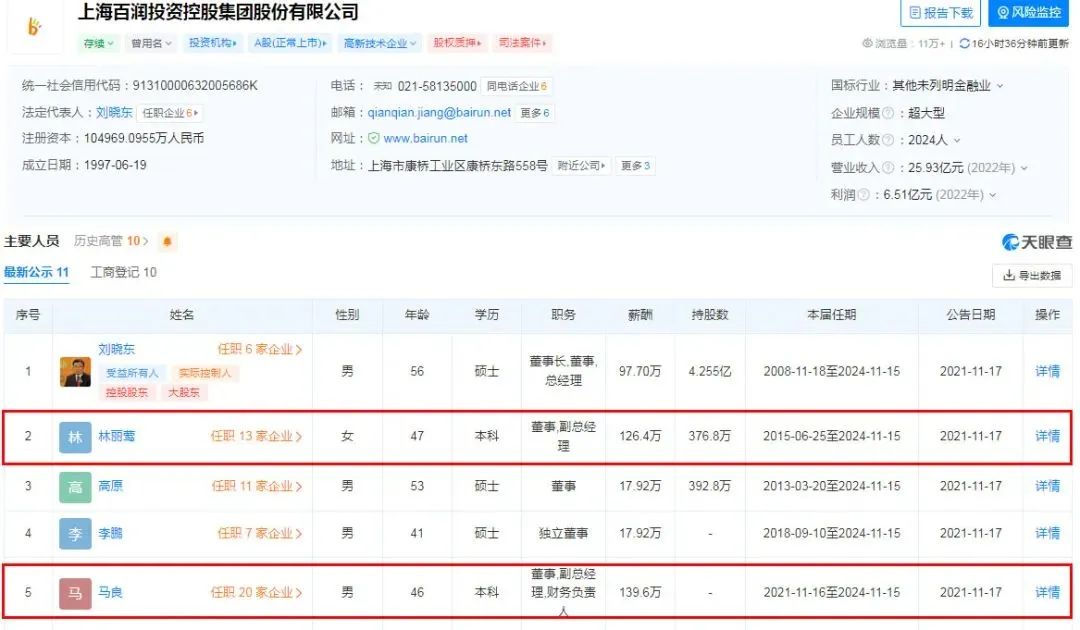Viewport: 1080px width, 630px height.
Task: Open 详情 for 李鹏 row
Action: (x=1047, y=533)
